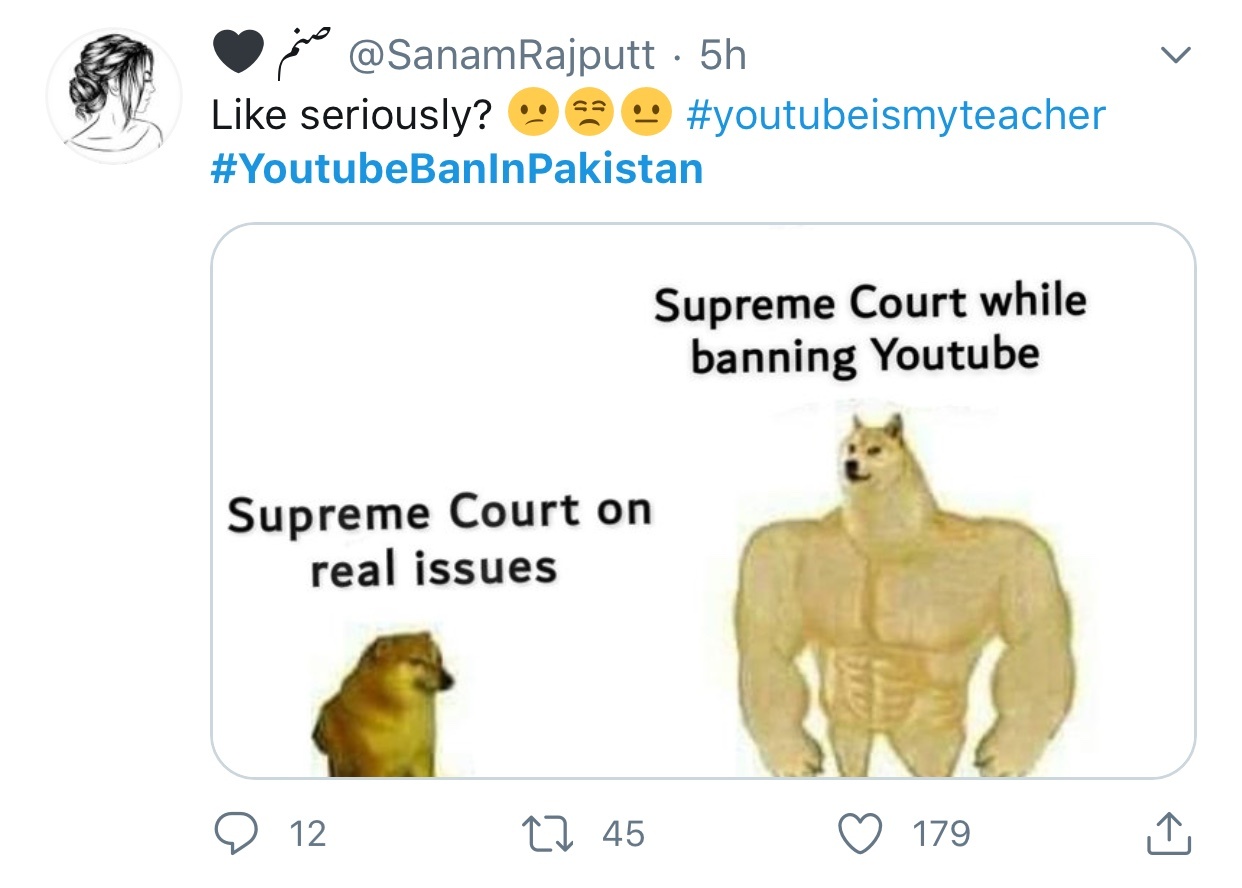The width and height of the screenshot is (1242, 888).
Task: Open the 5h timestamp link
Action: (x=723, y=56)
